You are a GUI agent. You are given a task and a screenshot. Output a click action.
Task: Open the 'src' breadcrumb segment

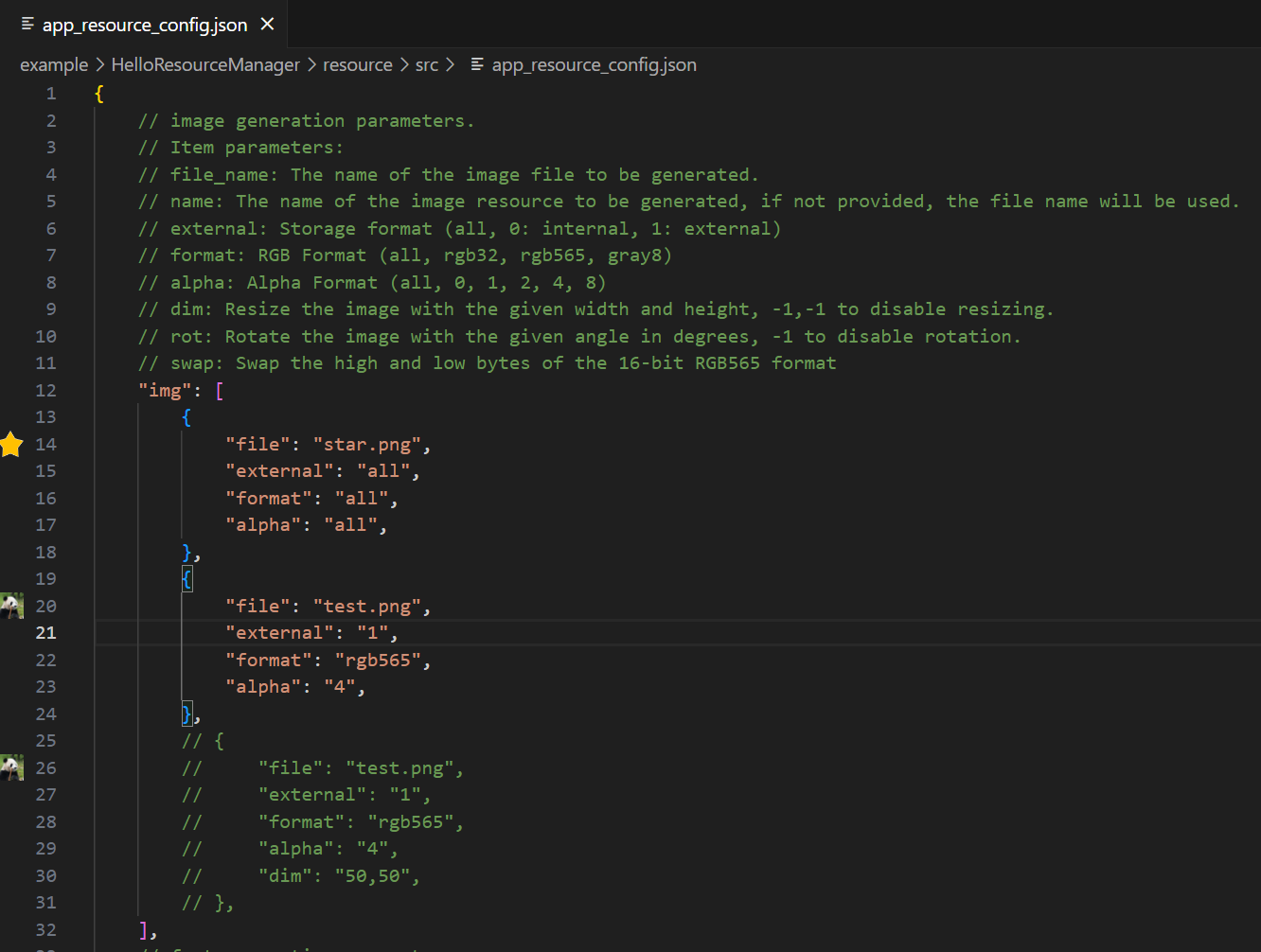point(427,64)
